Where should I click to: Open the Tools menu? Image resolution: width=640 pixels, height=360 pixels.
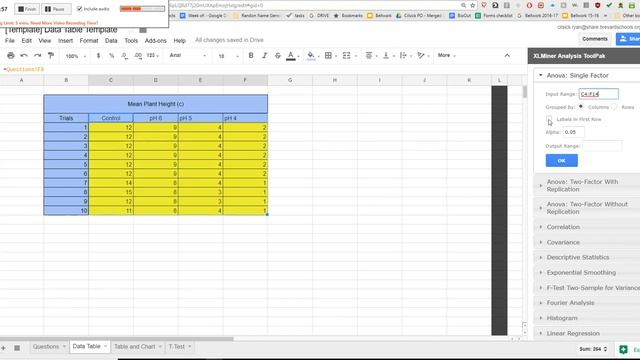131,41
